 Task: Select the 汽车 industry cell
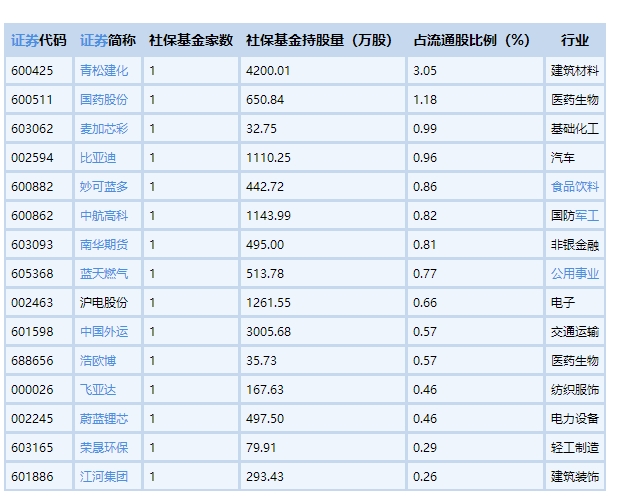pyautogui.click(x=563, y=158)
